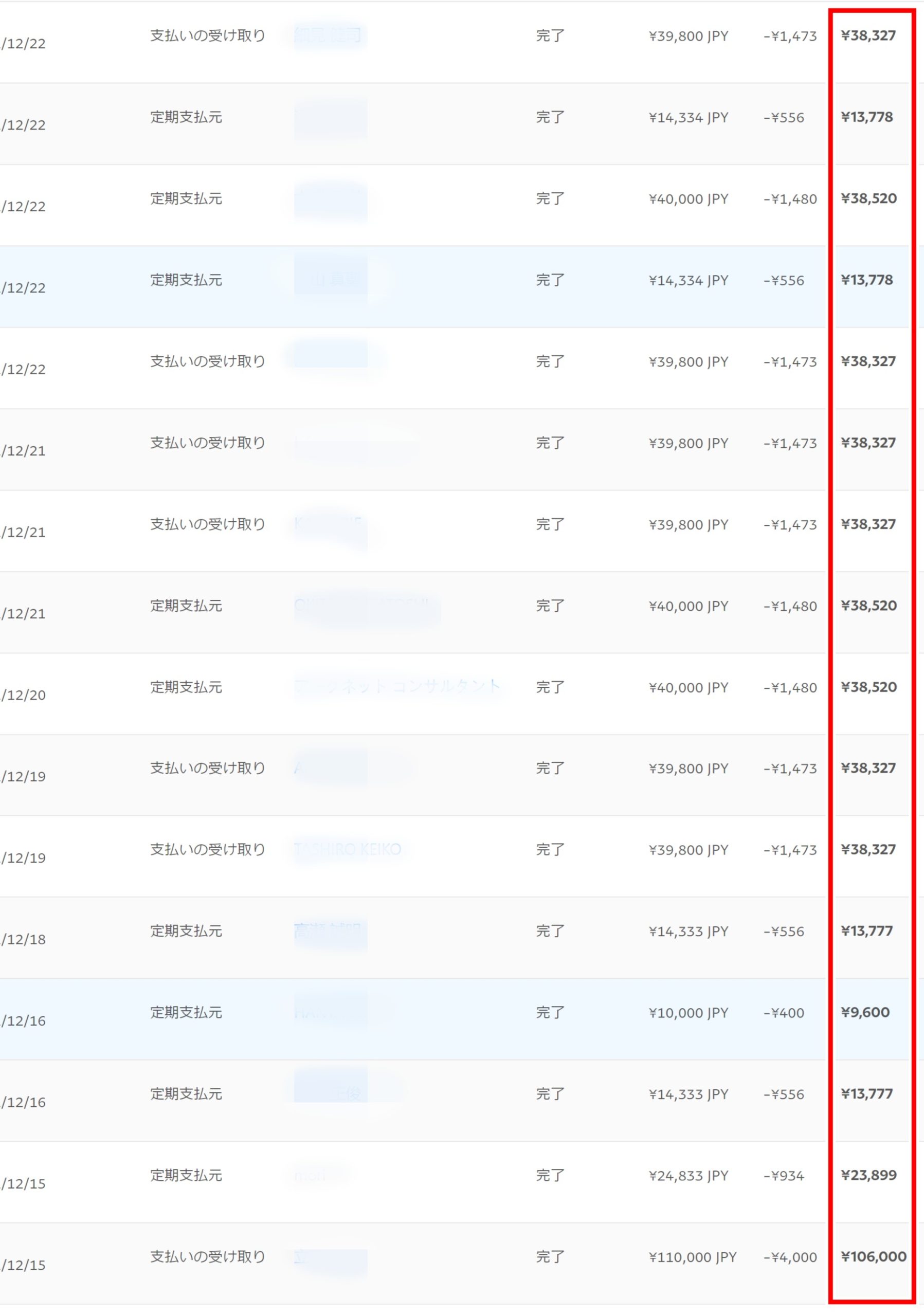Click the ¥10,000 JPY gross amount
Image resolution: width=924 pixels, height=1316 pixels.
[x=688, y=1013]
